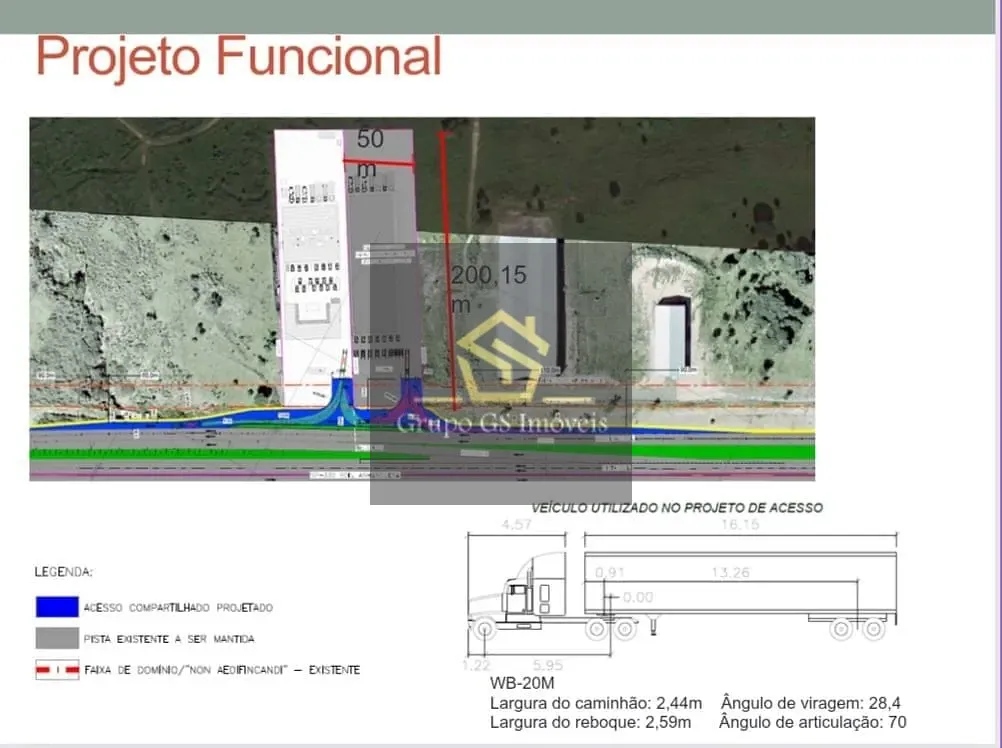
Task: Click the '16.15' trailer length dimension
Action: click(740, 524)
